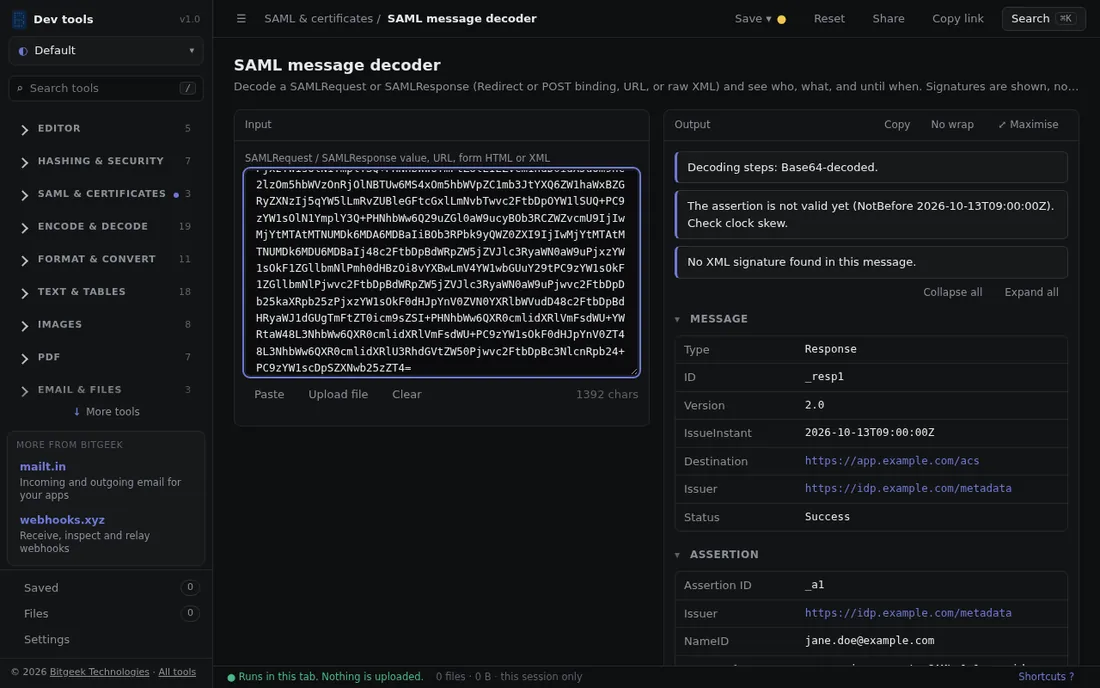Viewport: 1100px width, 688px height.
Task: Click Copy link in the header
Action: (958, 19)
